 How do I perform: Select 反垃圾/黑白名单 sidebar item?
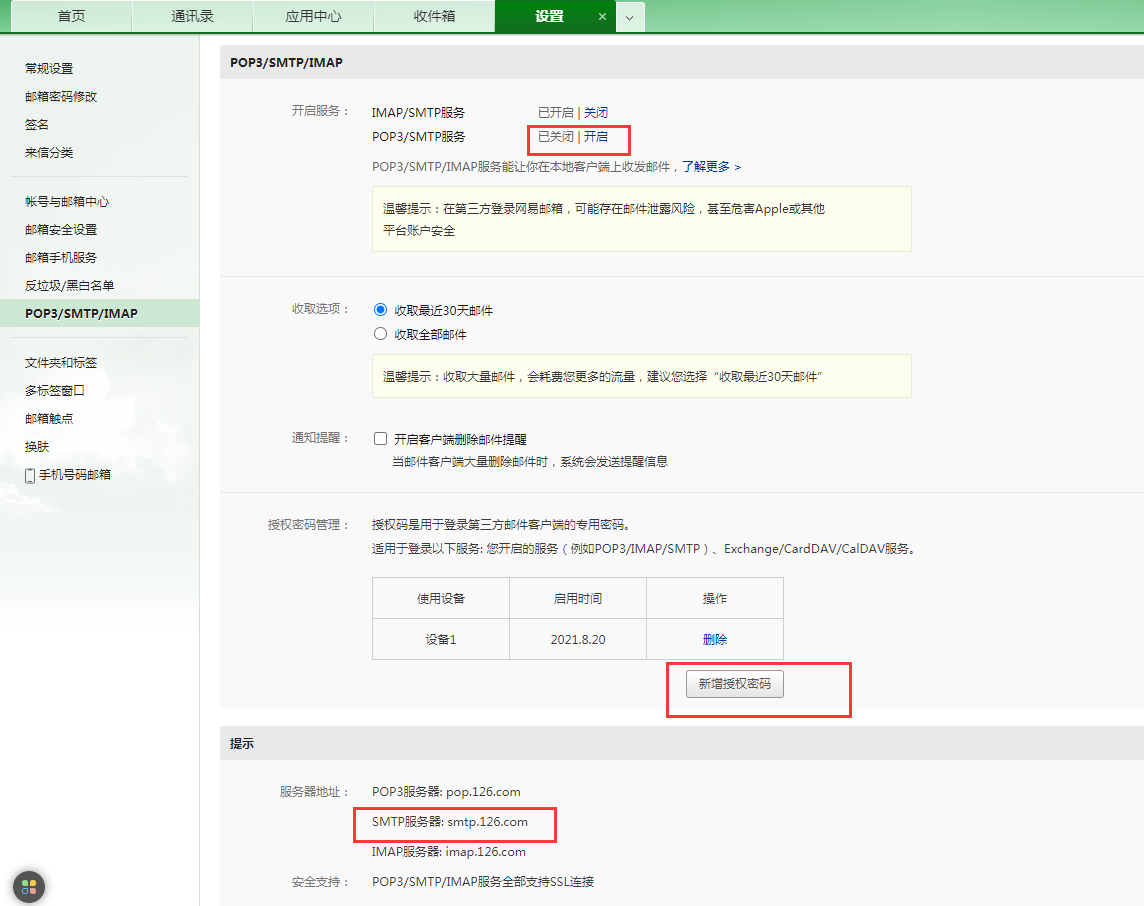[x=69, y=285]
